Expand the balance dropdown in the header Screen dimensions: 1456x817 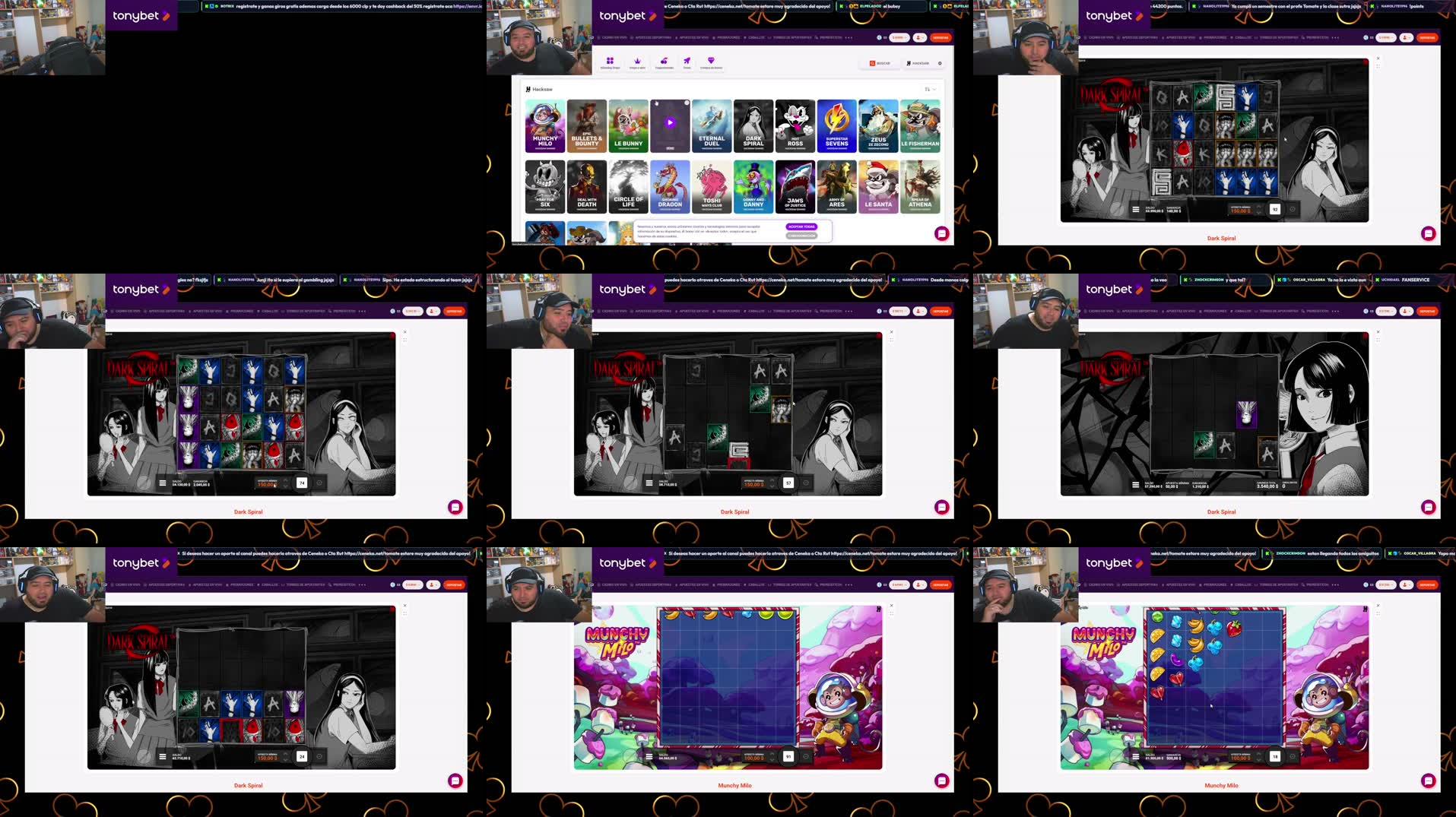pyautogui.click(x=899, y=36)
